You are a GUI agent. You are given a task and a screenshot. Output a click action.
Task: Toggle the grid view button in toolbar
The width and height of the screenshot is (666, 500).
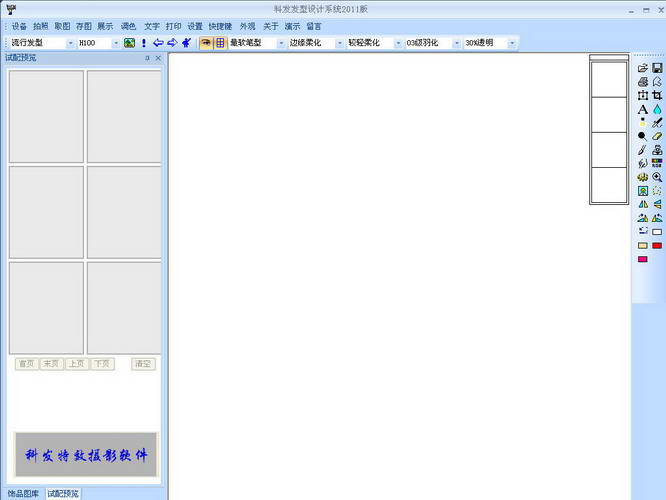coord(220,42)
